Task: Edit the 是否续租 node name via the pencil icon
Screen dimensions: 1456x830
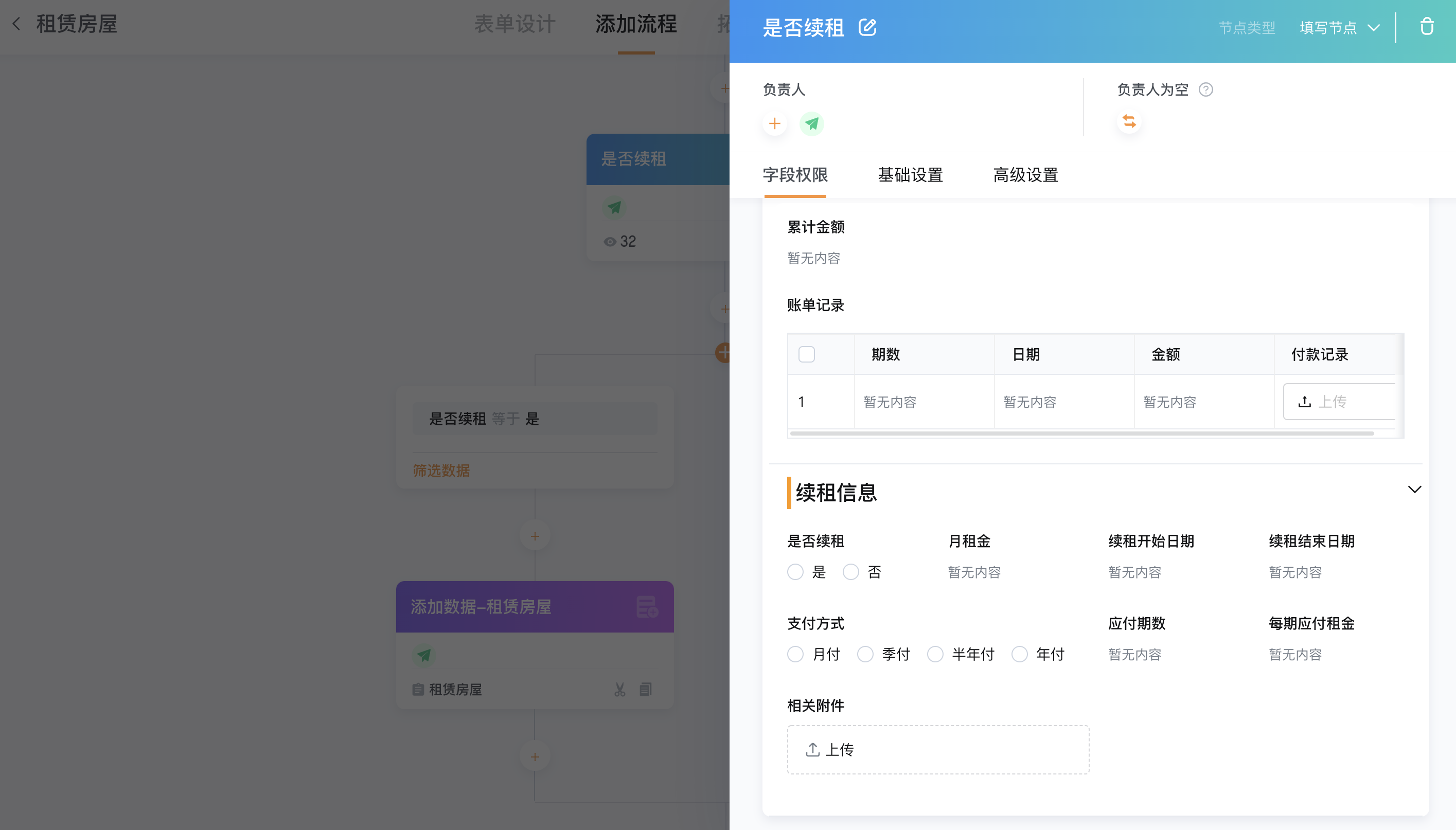Action: click(867, 27)
